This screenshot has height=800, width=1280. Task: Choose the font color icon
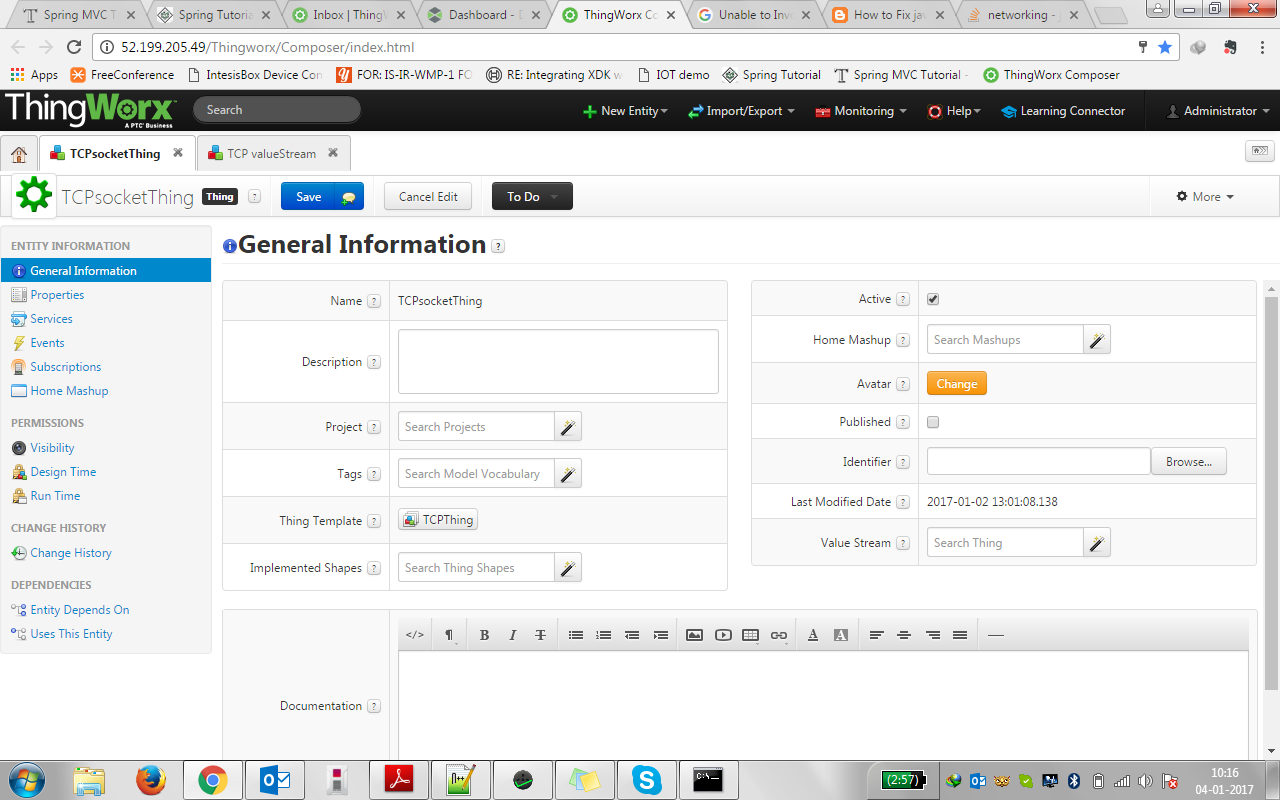[813, 635]
